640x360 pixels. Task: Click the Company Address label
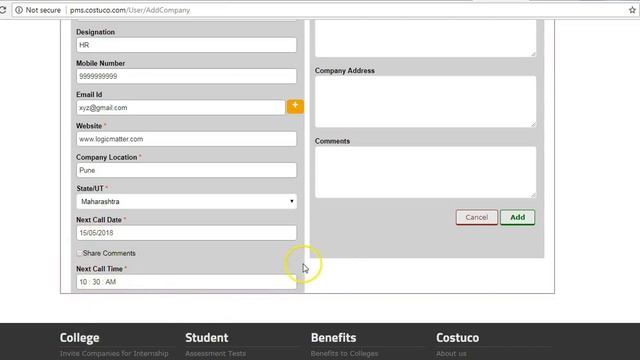(344, 71)
